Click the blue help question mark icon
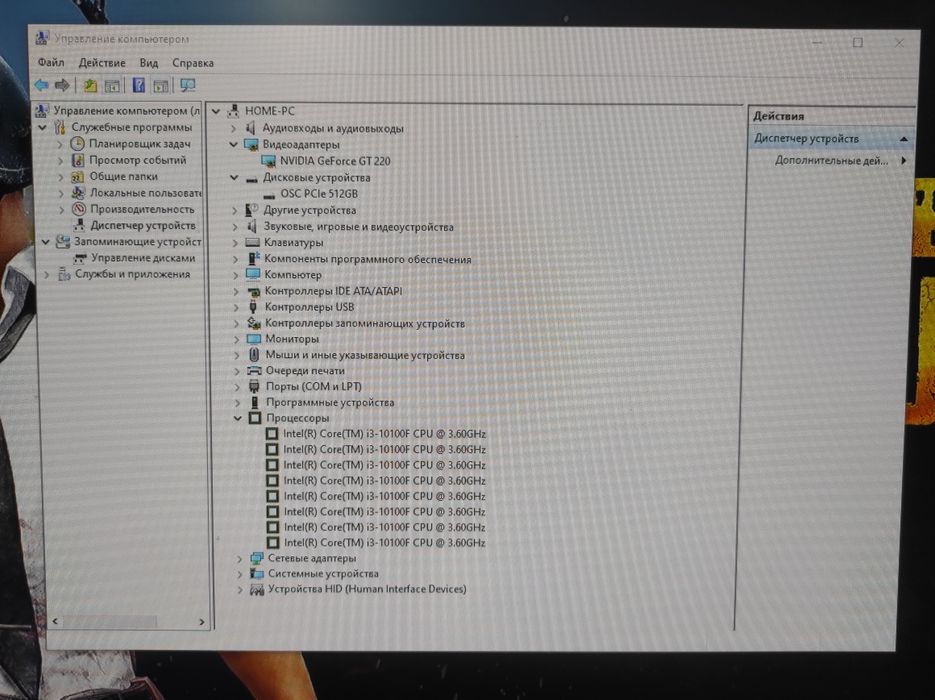The height and width of the screenshot is (700, 935). tap(138, 86)
